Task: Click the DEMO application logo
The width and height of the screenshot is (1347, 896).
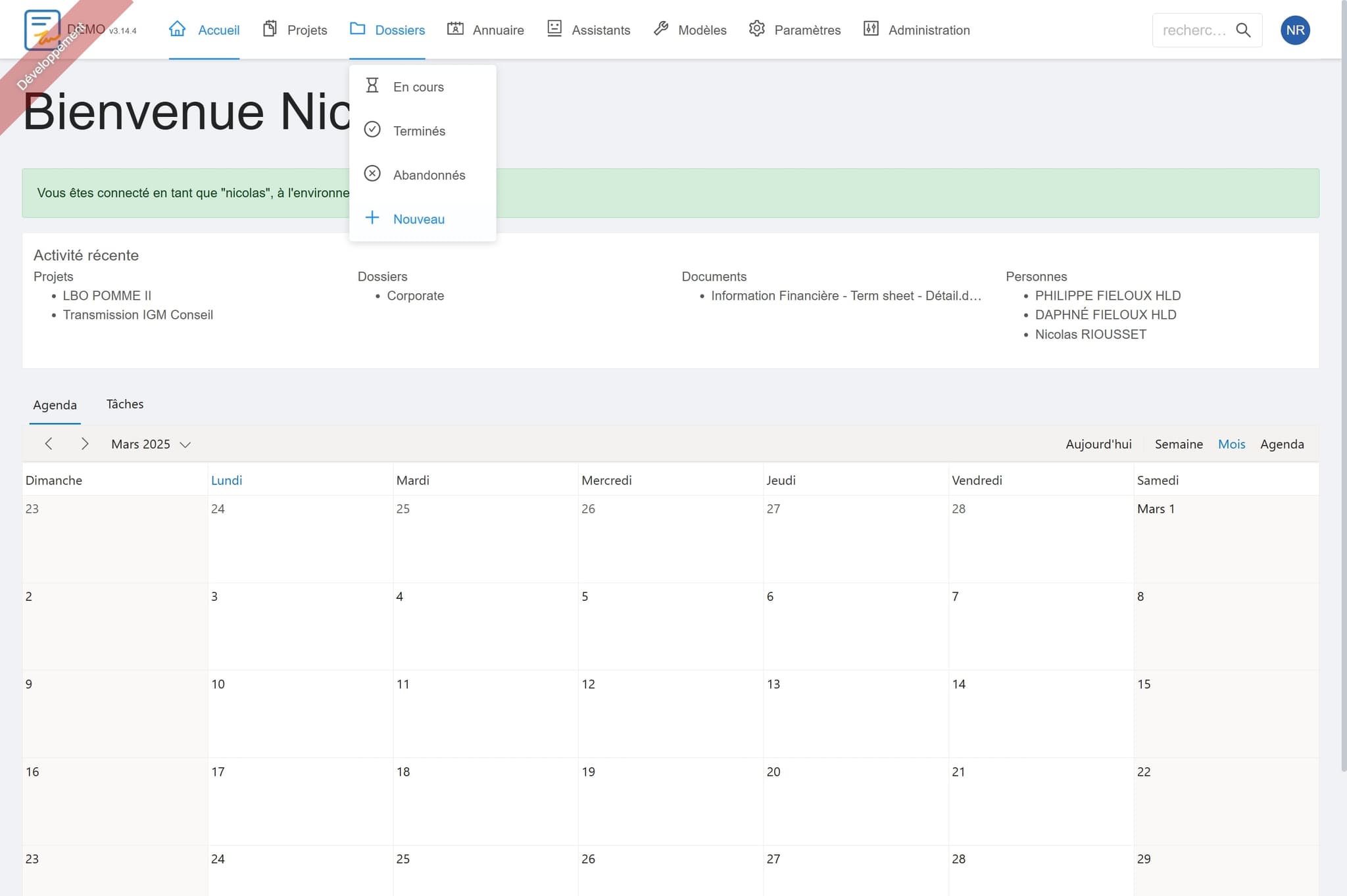Action: point(42,30)
